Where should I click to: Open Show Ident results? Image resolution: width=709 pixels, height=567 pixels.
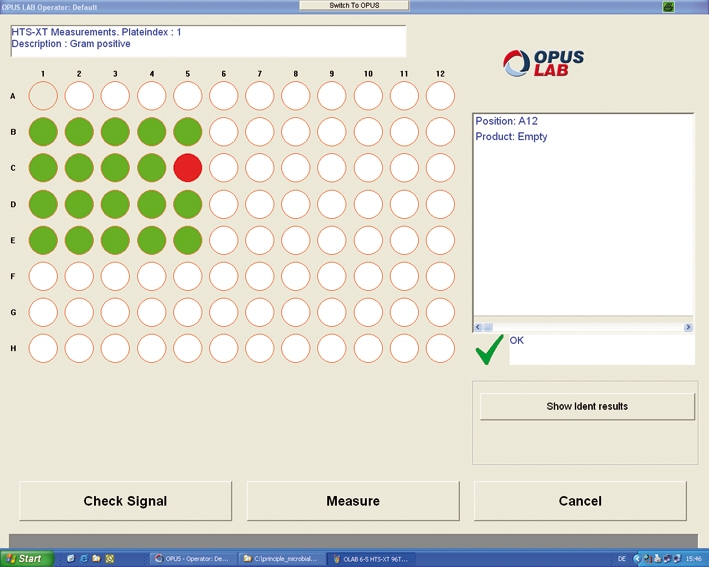(587, 406)
